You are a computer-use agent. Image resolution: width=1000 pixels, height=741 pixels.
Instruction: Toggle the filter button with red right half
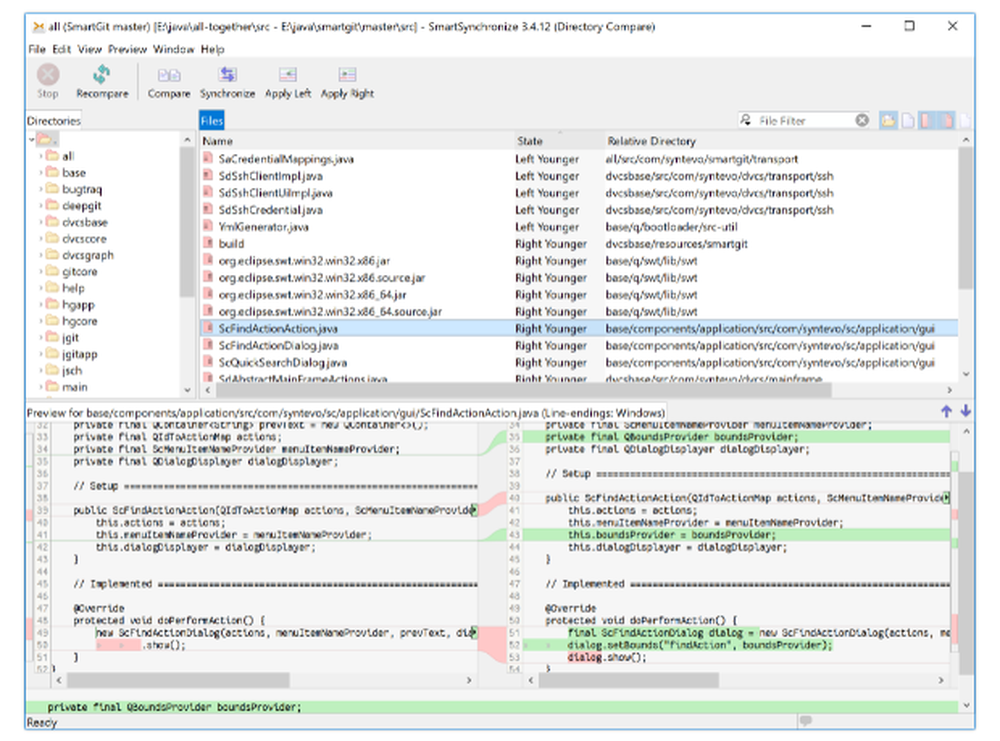[x=946, y=120]
